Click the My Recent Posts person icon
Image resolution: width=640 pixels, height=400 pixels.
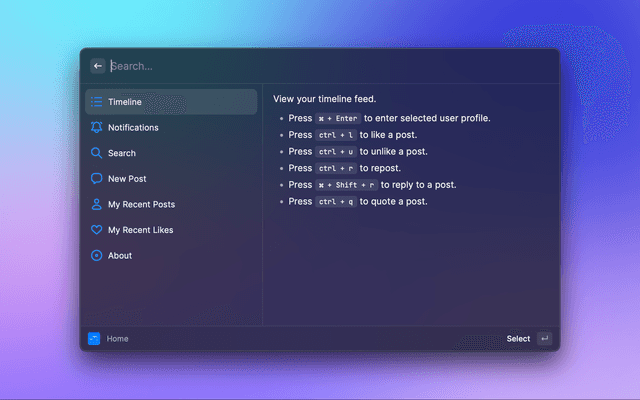[96, 204]
